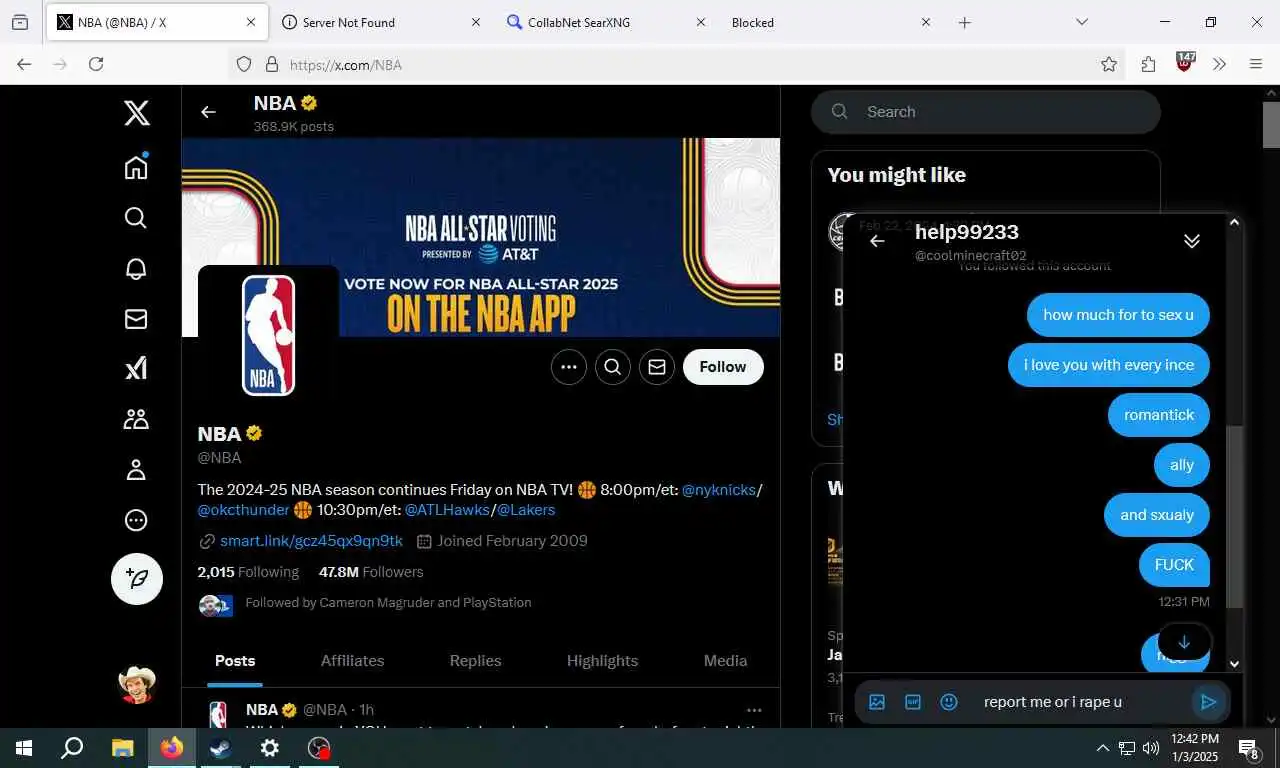Open the Messages envelope in the sidebar
1280x768 pixels.
pos(136,319)
